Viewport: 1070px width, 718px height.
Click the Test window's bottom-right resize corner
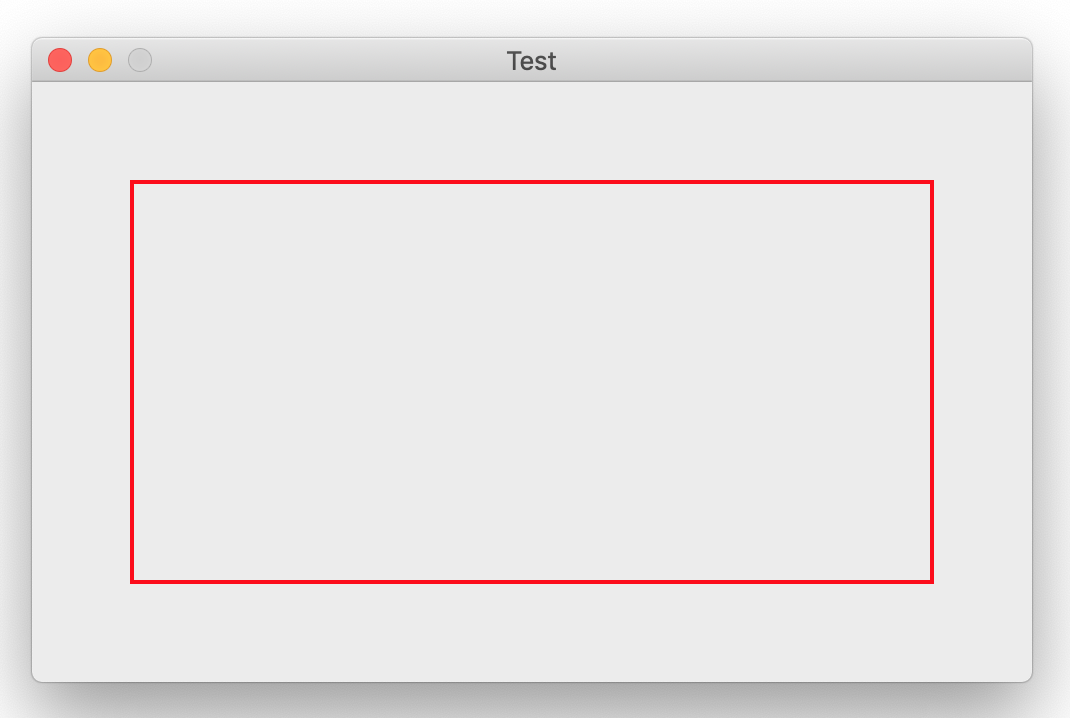click(1029, 679)
